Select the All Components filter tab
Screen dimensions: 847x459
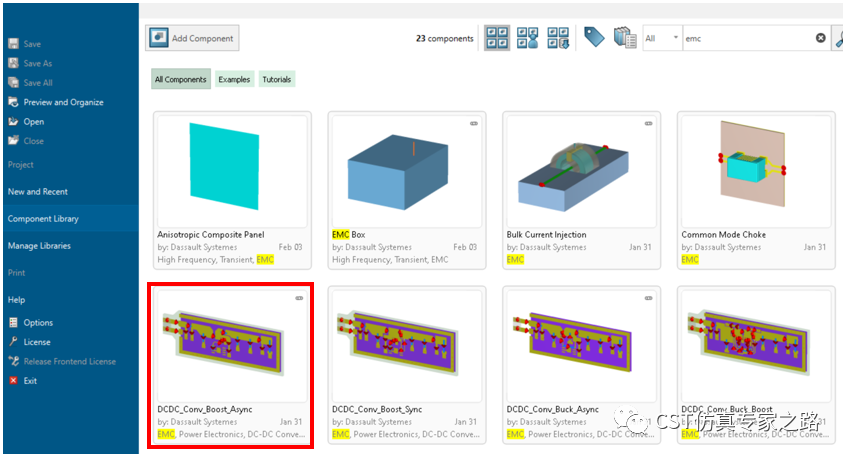(180, 79)
